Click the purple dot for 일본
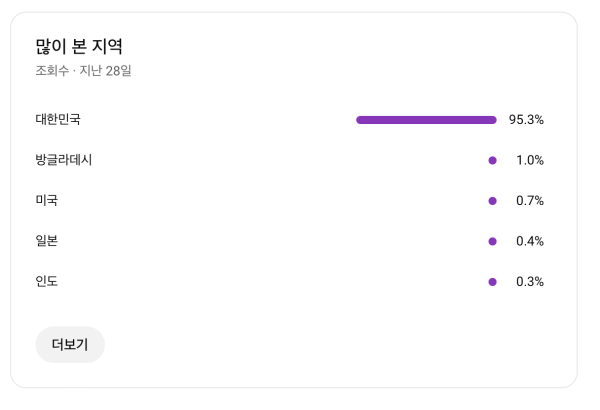This screenshot has width=600, height=410. pyautogui.click(x=492, y=241)
